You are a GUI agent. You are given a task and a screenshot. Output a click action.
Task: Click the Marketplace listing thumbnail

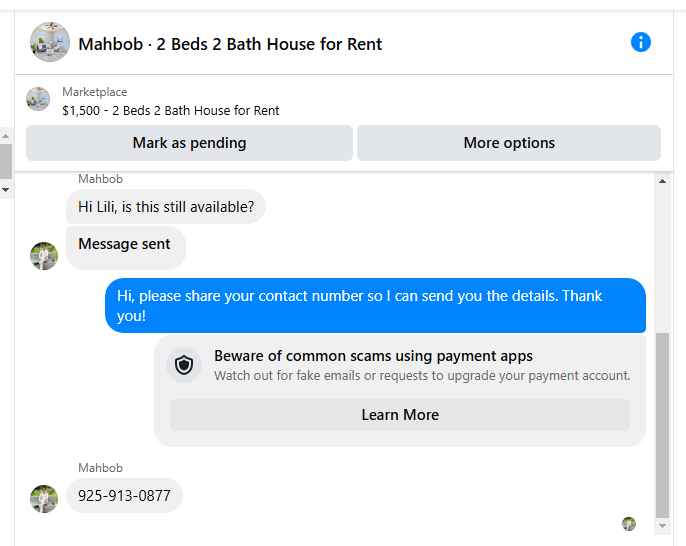pyautogui.click(x=38, y=99)
